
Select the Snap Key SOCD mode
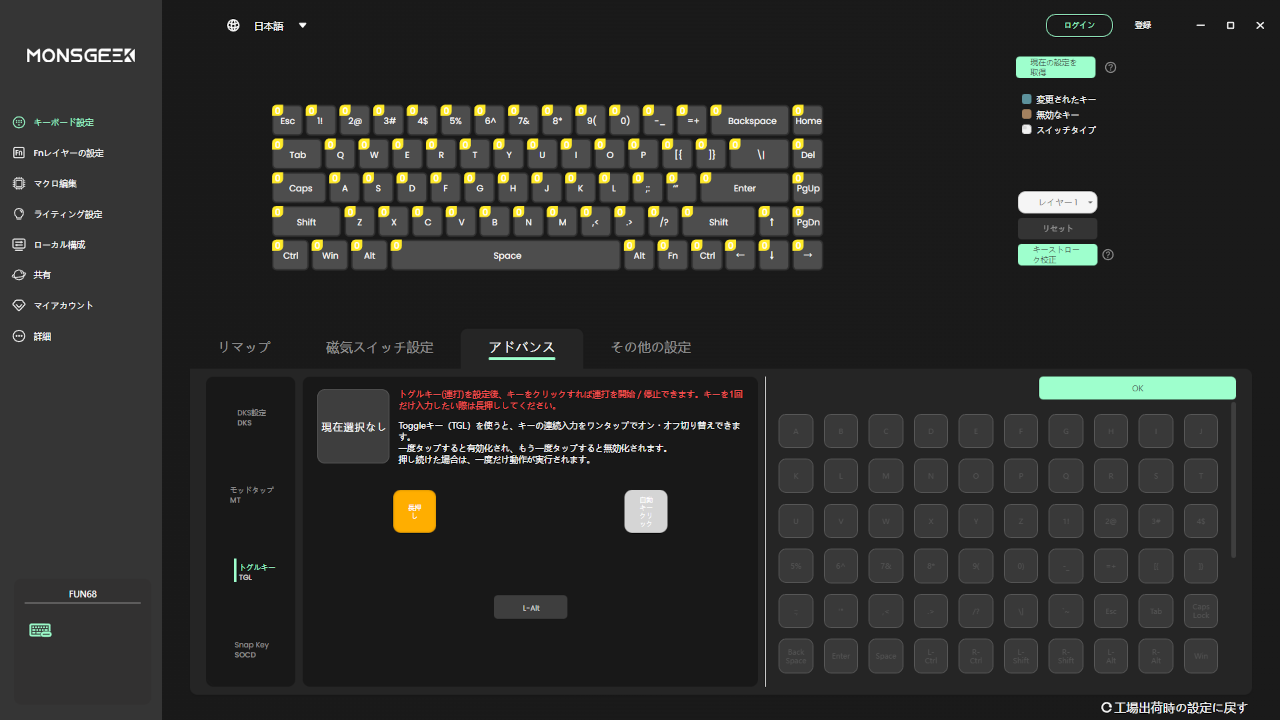point(251,650)
